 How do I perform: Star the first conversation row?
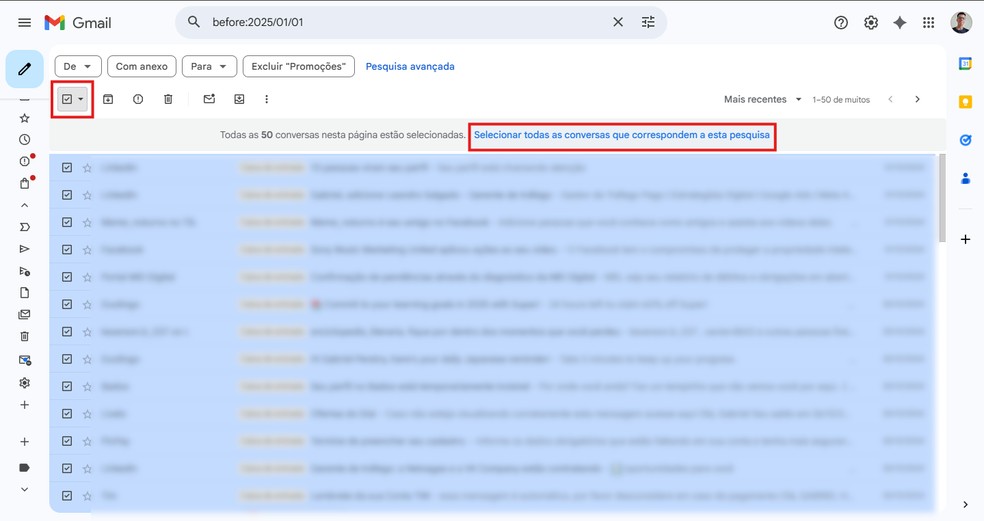(x=87, y=168)
